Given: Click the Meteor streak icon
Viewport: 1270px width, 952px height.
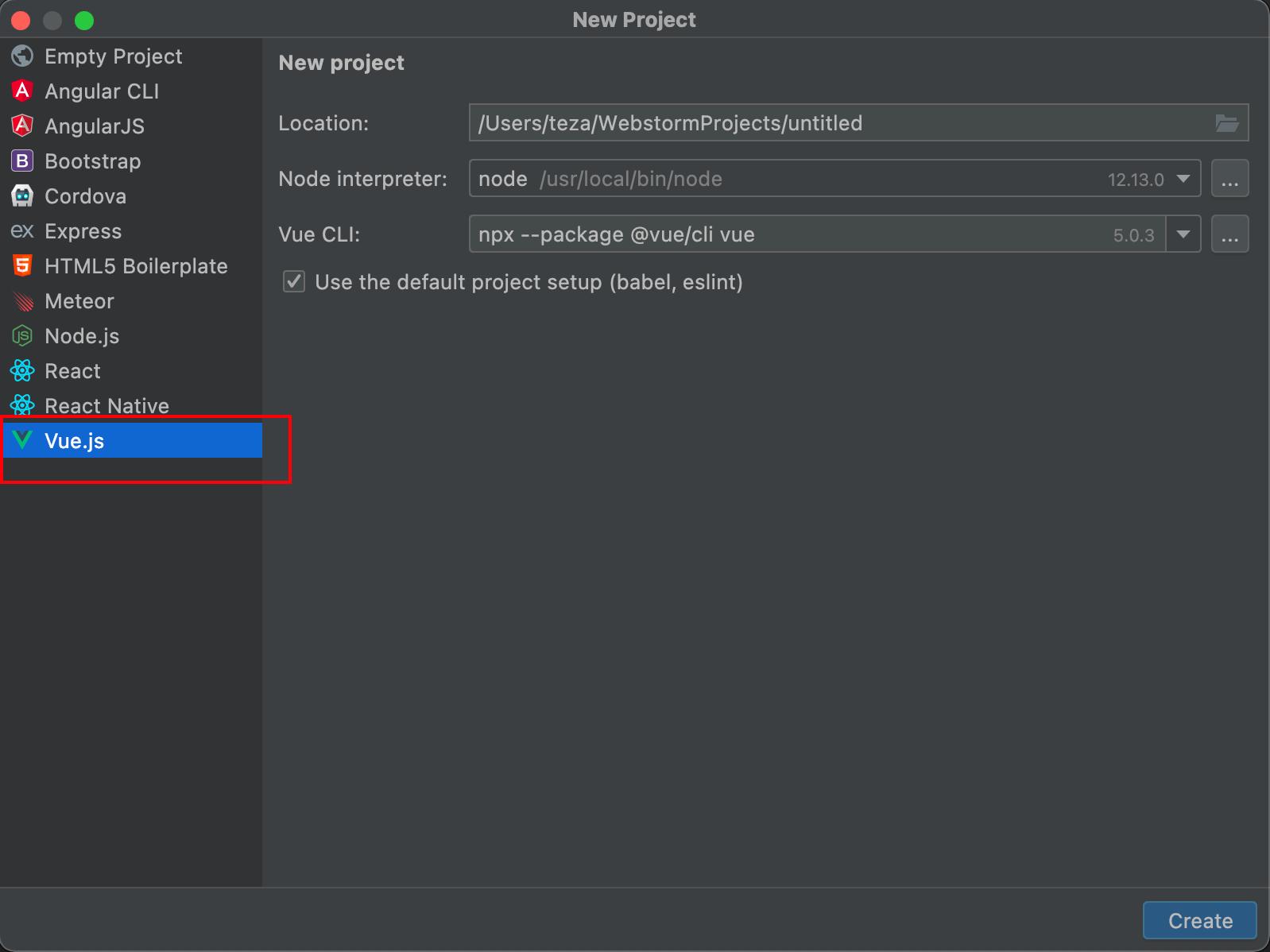Looking at the screenshot, I should 22,301.
